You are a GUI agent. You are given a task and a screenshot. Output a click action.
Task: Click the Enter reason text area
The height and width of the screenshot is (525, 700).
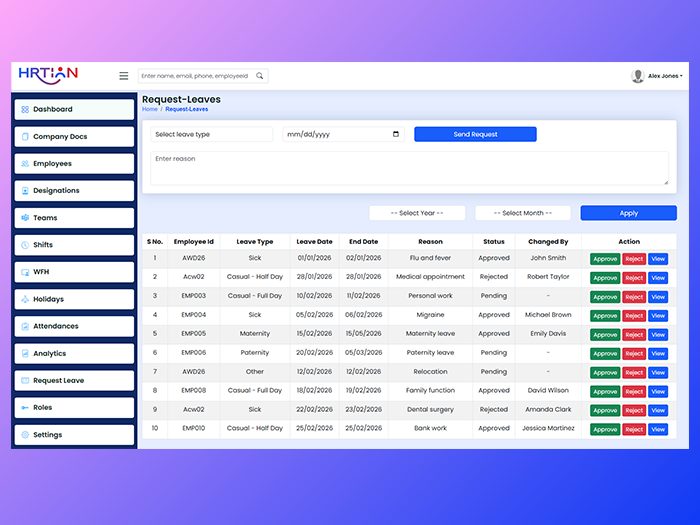pyautogui.click(x=409, y=168)
